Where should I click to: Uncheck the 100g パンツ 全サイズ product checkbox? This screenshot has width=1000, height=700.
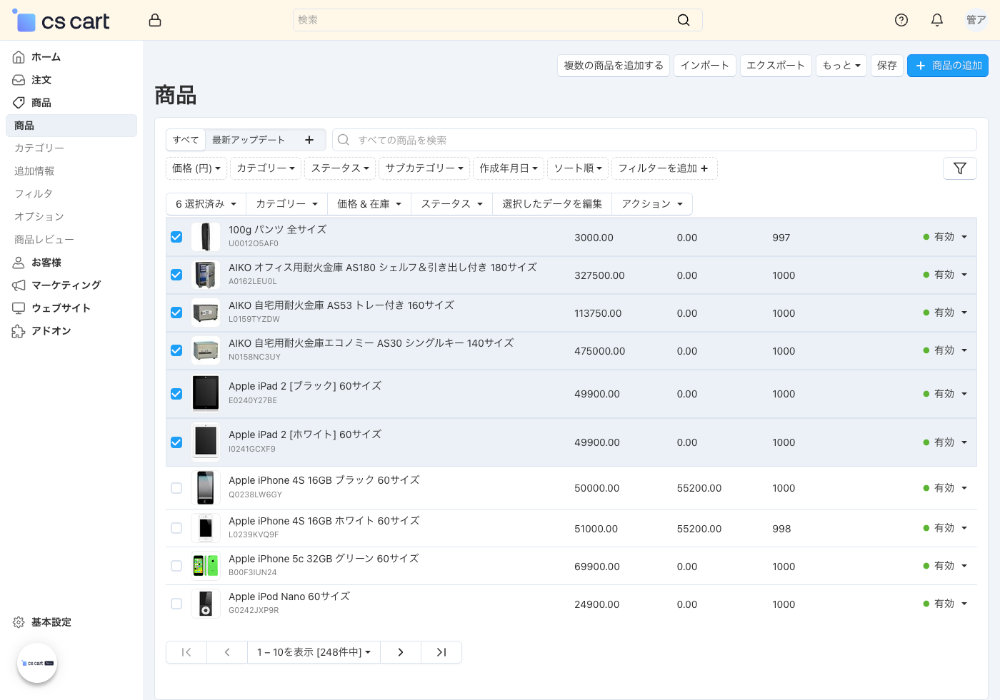tap(176, 237)
